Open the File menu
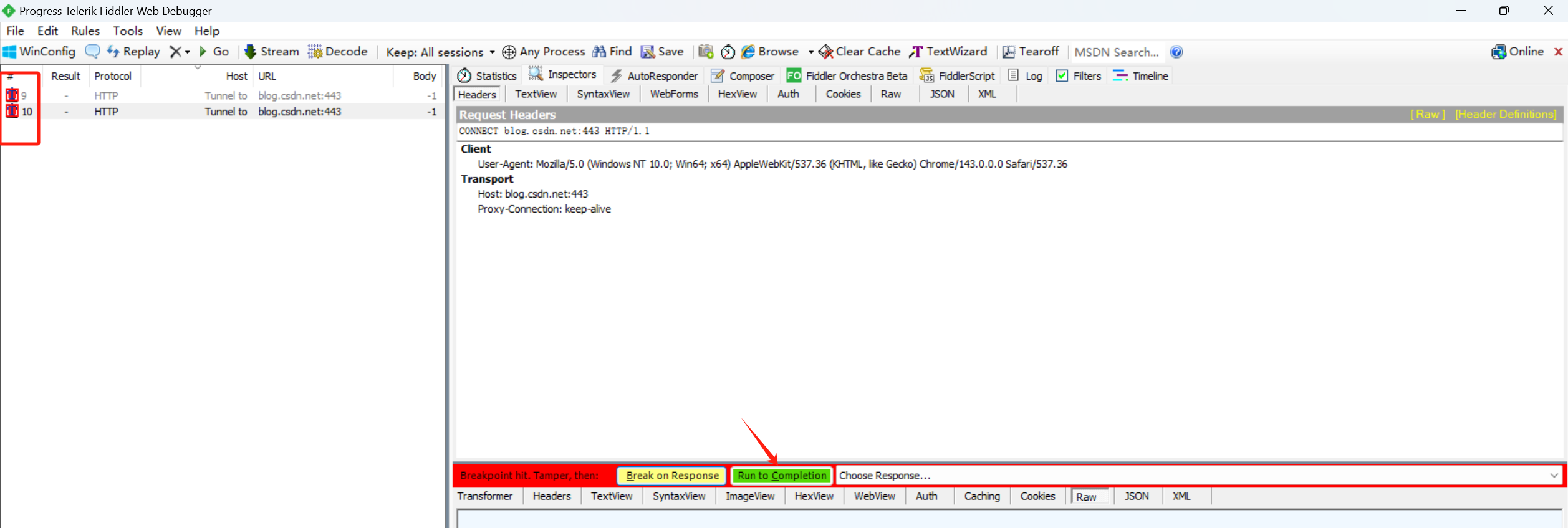 (x=15, y=31)
